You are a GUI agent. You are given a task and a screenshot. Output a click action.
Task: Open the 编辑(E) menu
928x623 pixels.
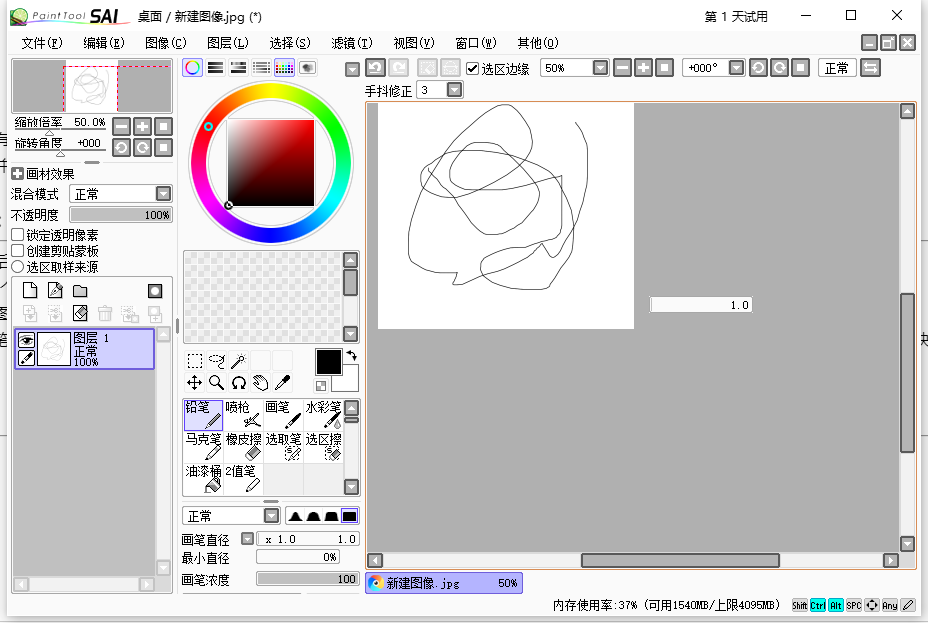pos(104,43)
